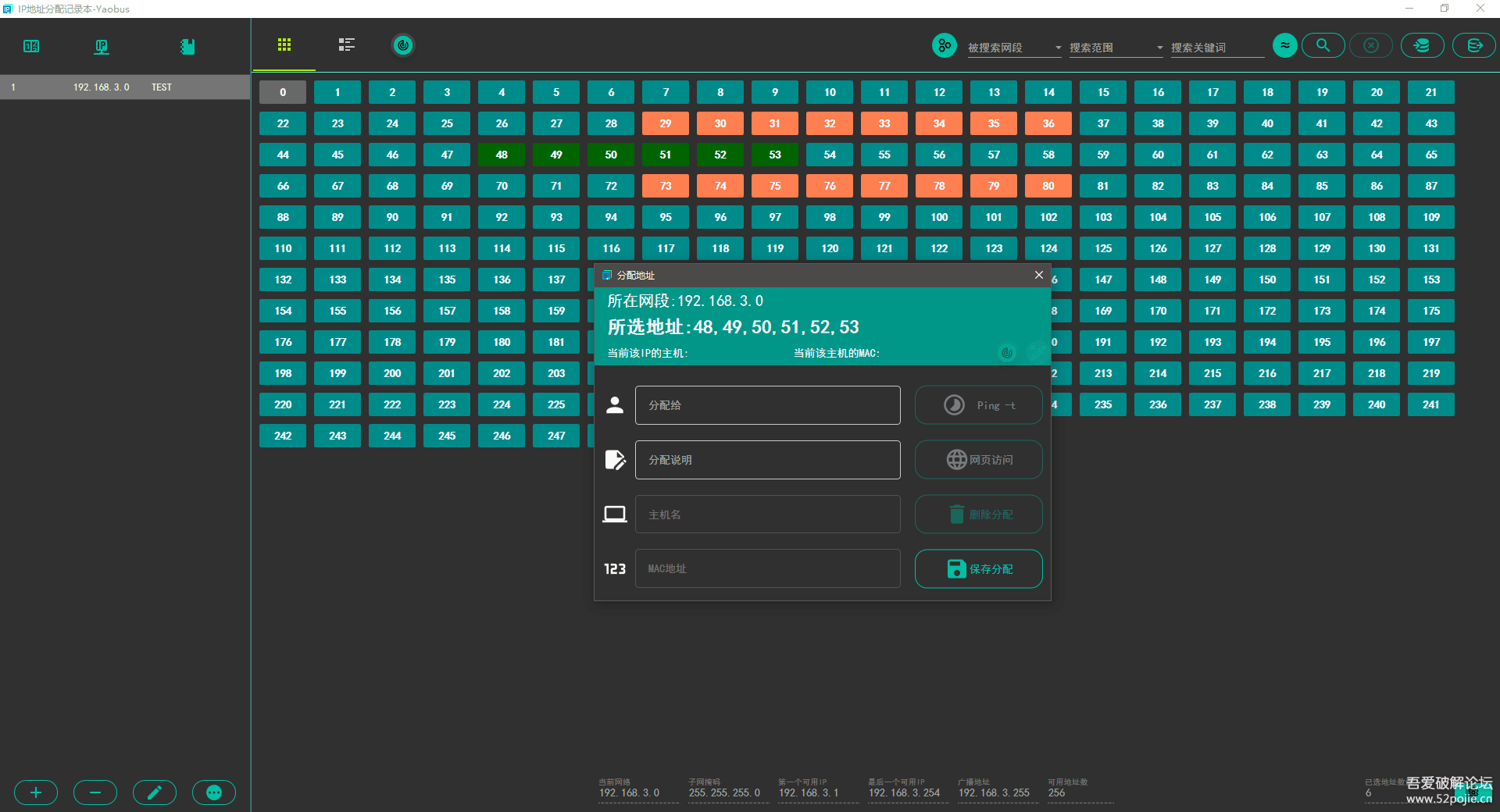Click the pencil edit icon at bottom left
Viewport: 1500px width, 812px height.
click(155, 792)
